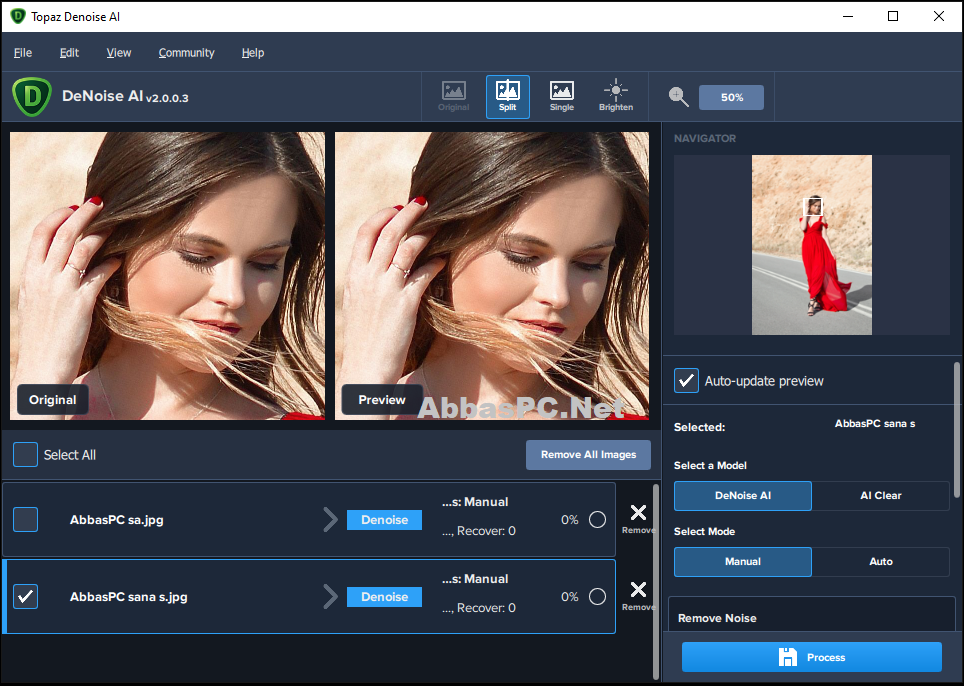Check the Select All checkbox
Viewport: 964px width, 686px height.
(x=25, y=455)
